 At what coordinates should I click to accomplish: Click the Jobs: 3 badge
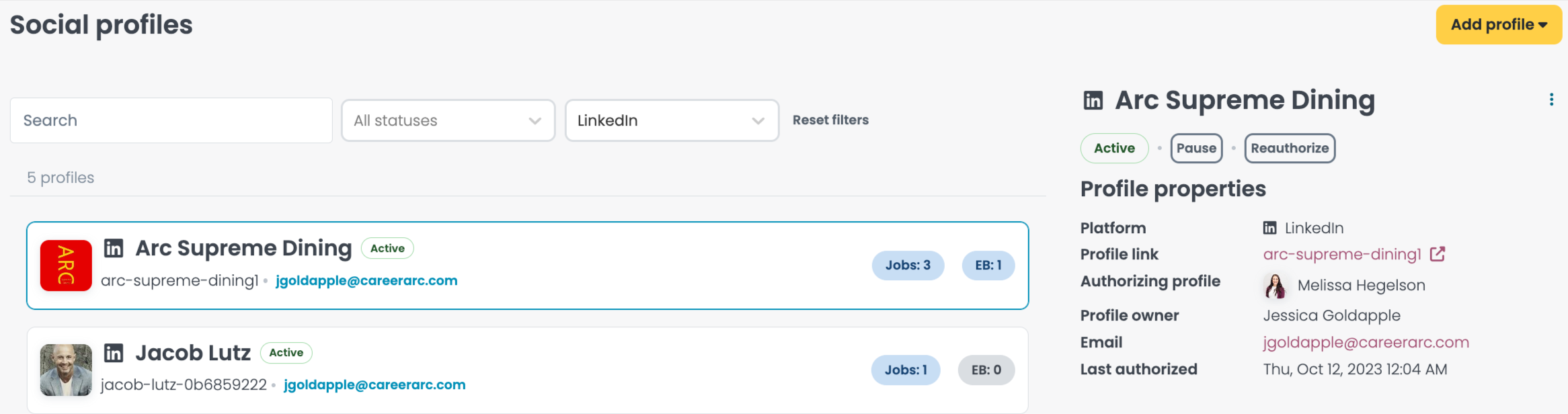point(908,265)
